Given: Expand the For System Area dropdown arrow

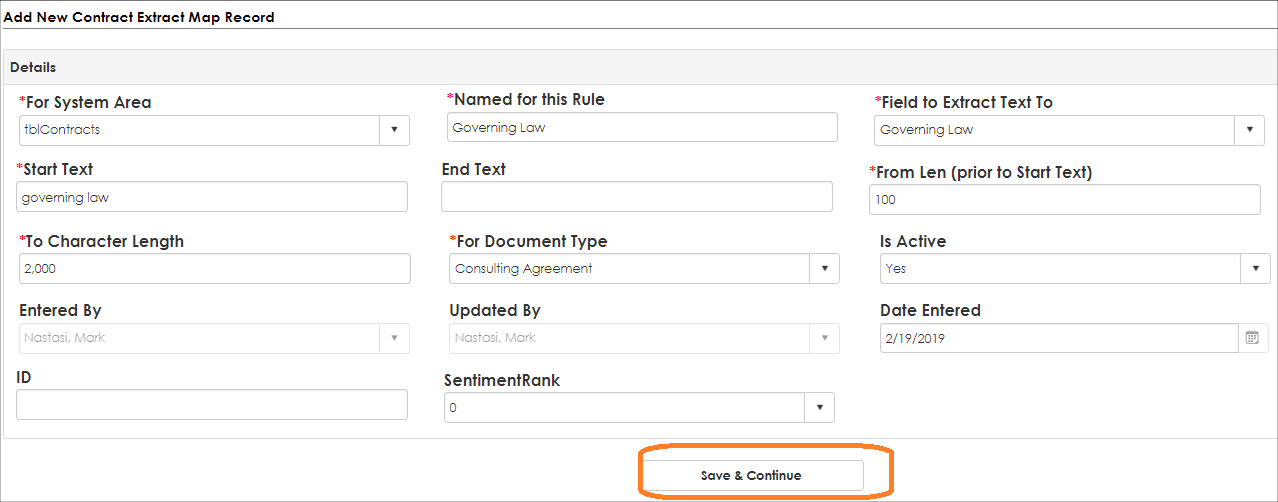Looking at the screenshot, I should point(394,130).
